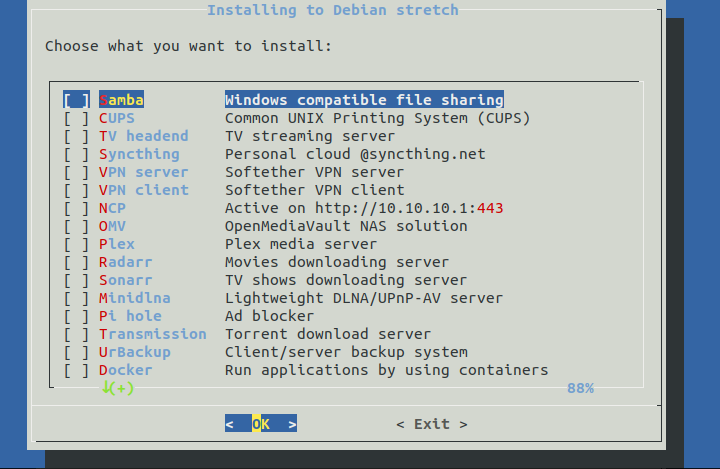720x469 pixels.
Task: Click 'OpenMediaVault NAS solution' description
Action: click(346, 226)
